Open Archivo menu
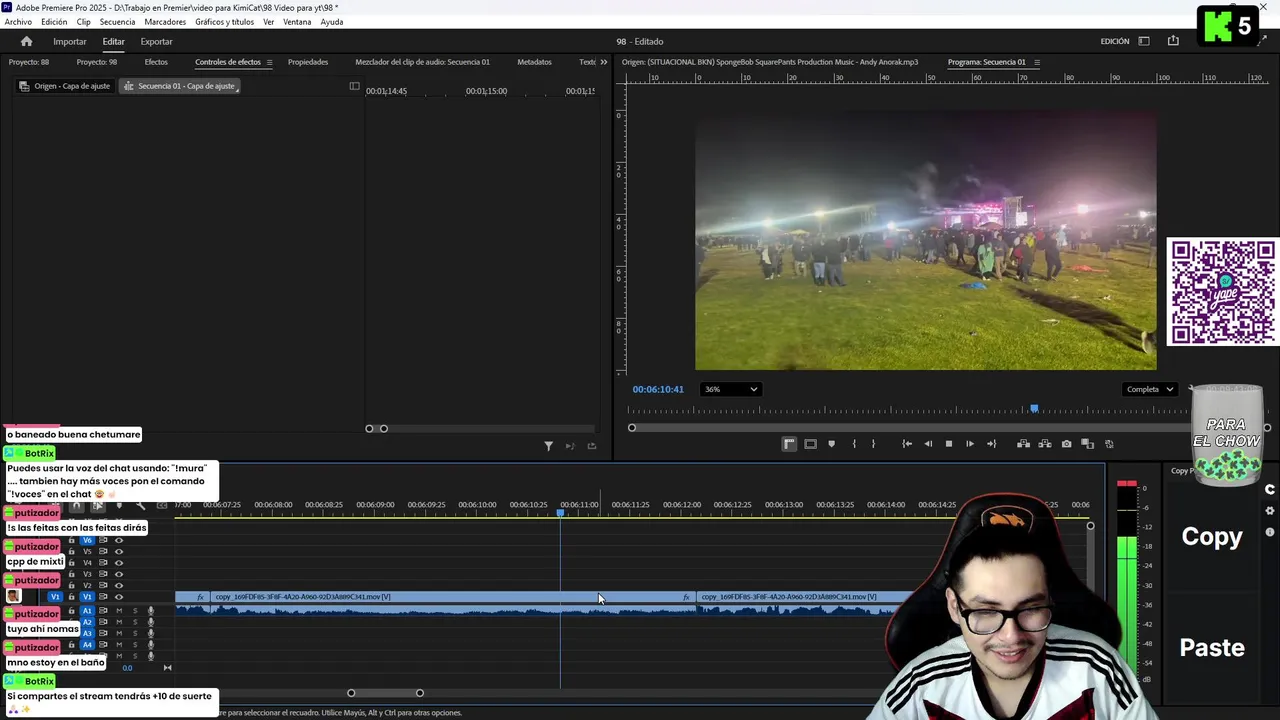Screen dimensions: 1280x720 [x=18, y=22]
